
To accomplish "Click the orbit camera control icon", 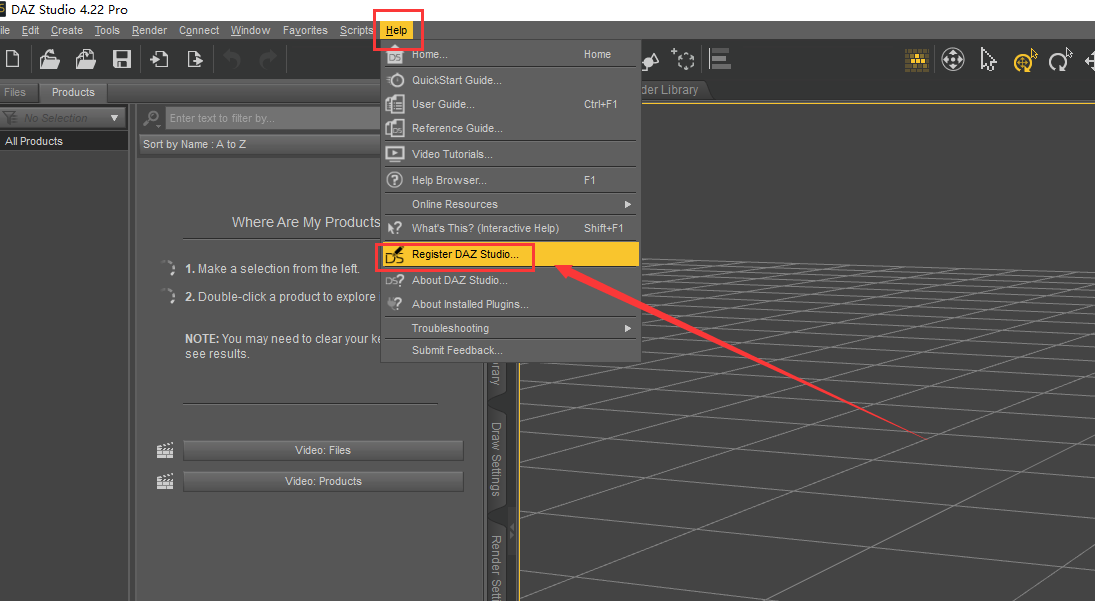I will coord(952,59).
